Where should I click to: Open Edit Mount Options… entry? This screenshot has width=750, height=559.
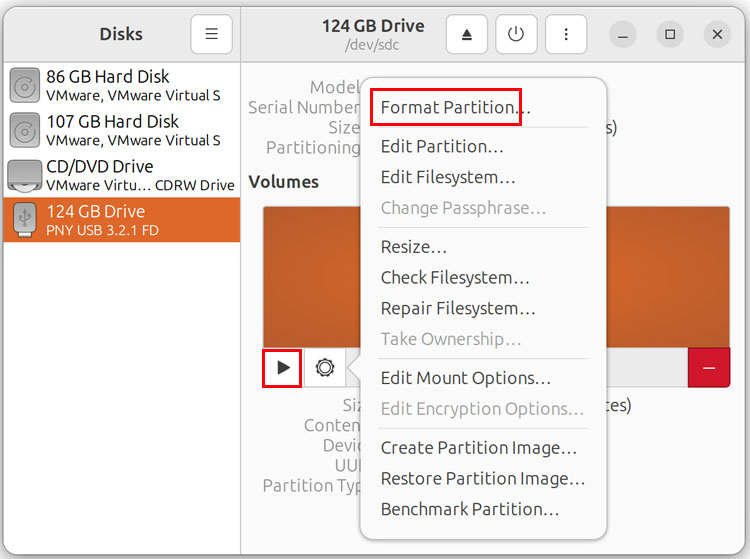(465, 378)
